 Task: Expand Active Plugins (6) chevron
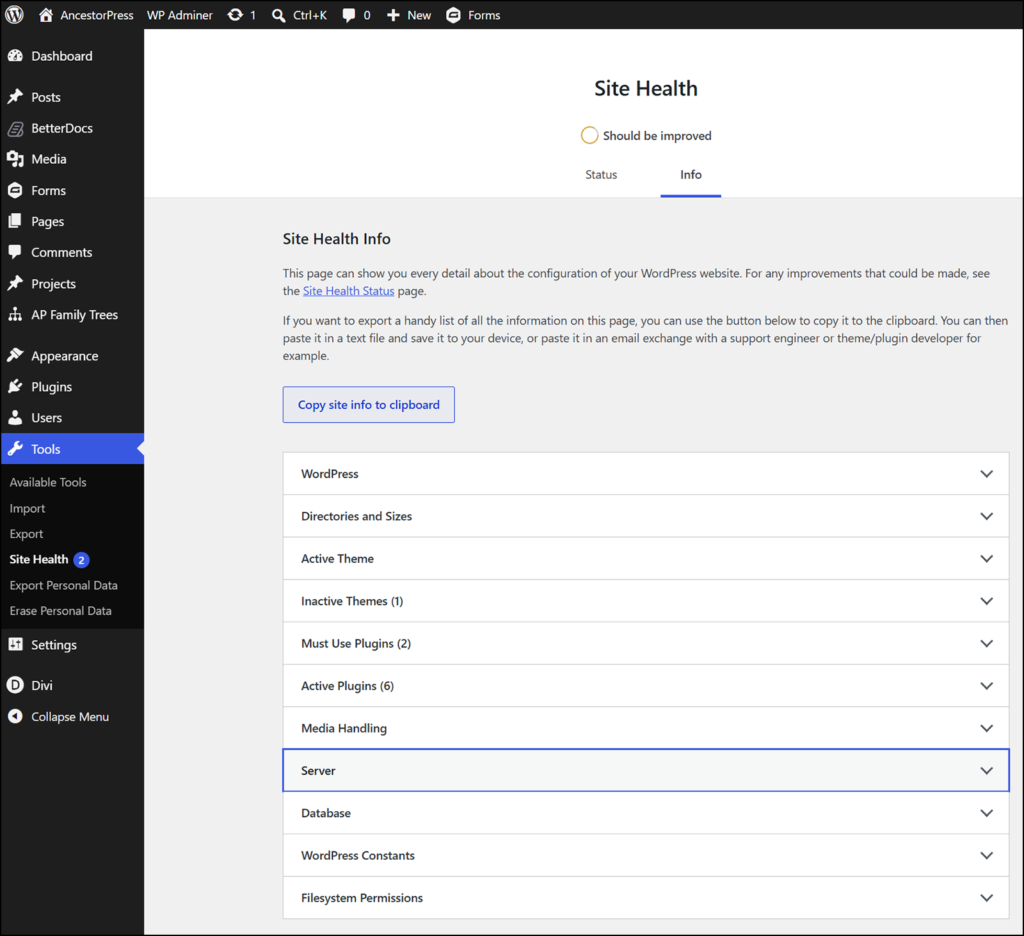click(986, 686)
